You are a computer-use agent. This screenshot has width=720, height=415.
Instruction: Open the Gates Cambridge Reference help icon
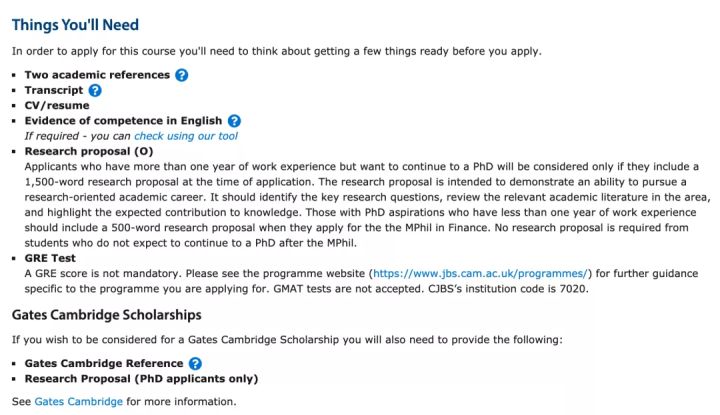tap(195, 364)
